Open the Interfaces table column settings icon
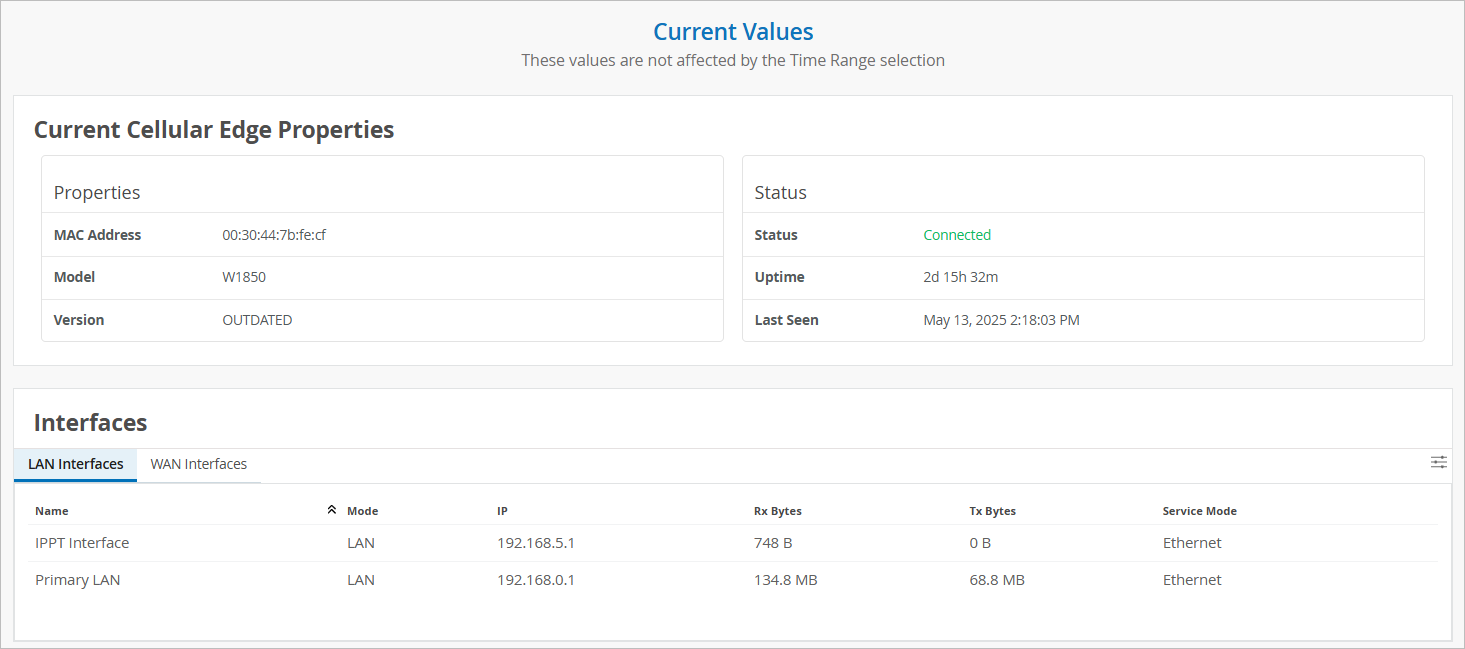Viewport: 1465px width, 649px height. click(x=1438, y=462)
